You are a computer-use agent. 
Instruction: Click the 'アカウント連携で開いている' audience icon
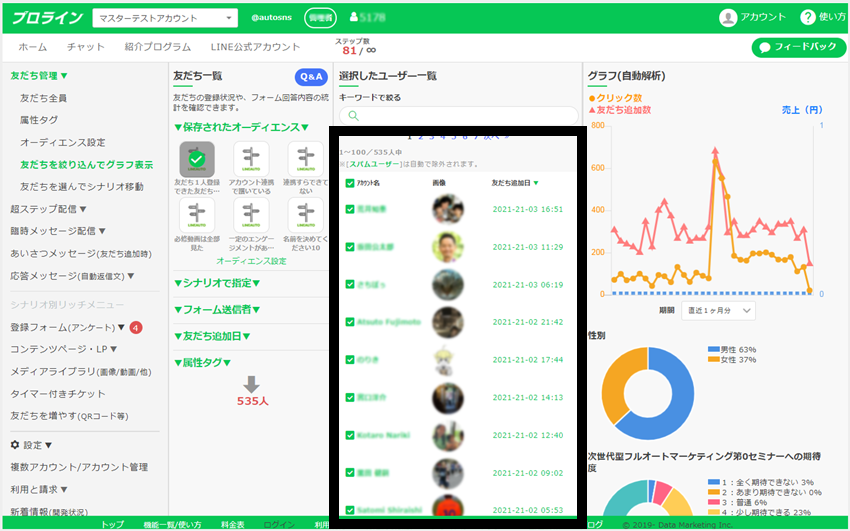coord(251,158)
